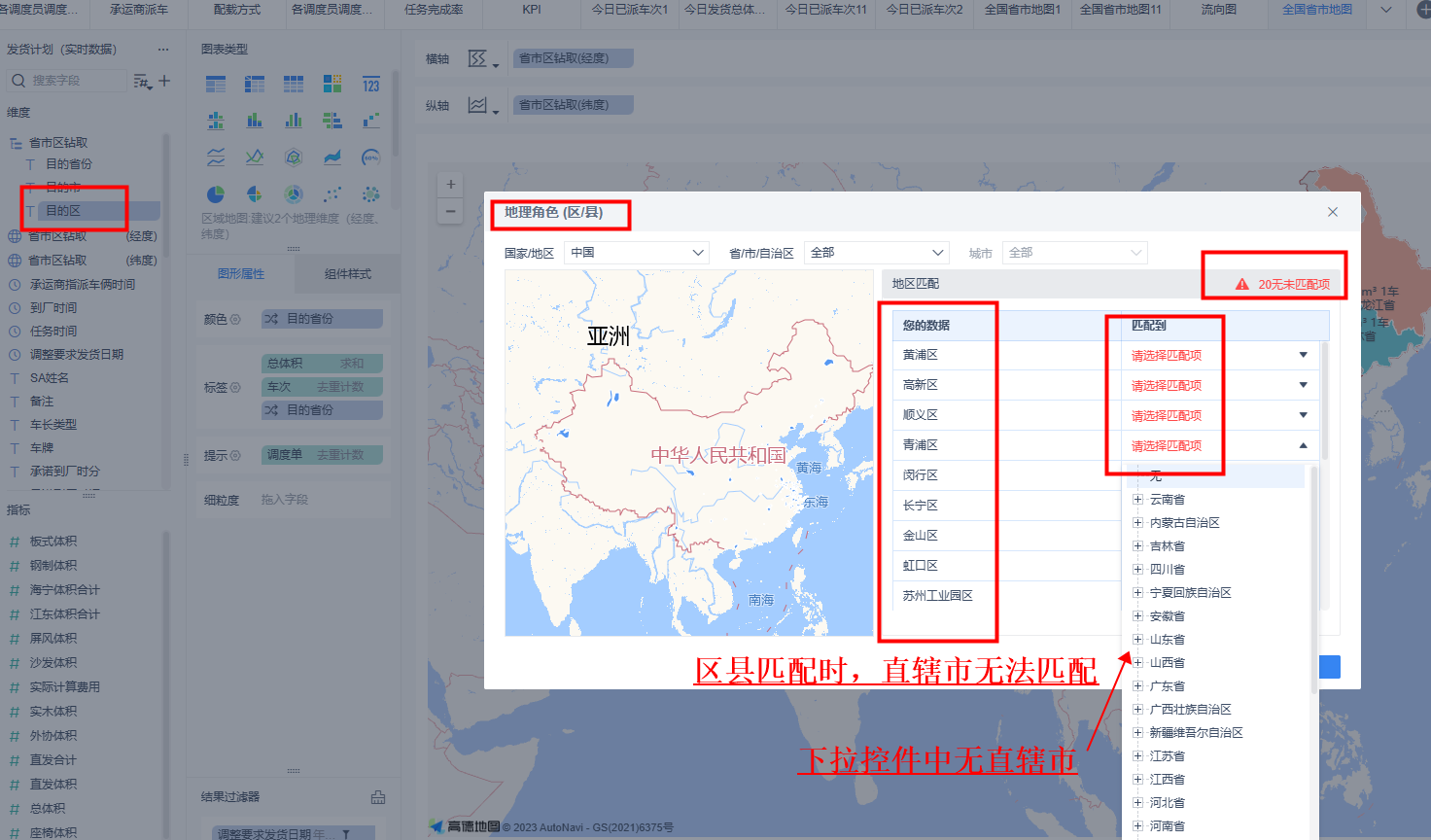Screen dimensions: 1431x840
Task: Click the 总体积 求和 label field pill
Action: pyautogui.click(x=322, y=364)
